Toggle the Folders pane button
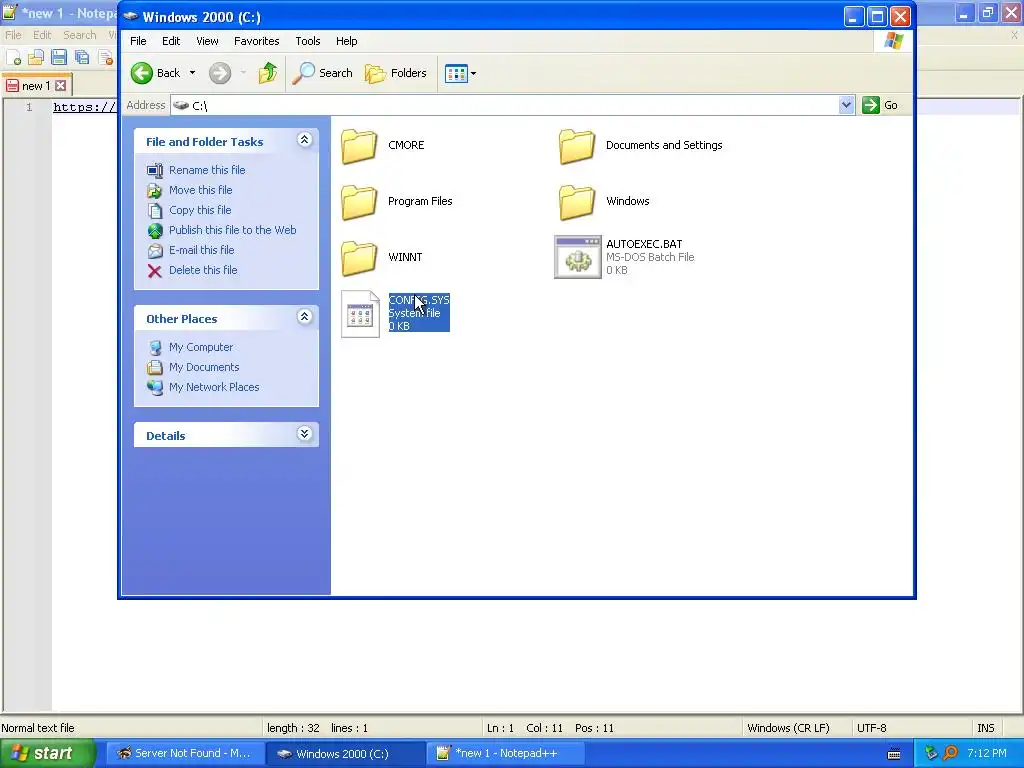 396,73
